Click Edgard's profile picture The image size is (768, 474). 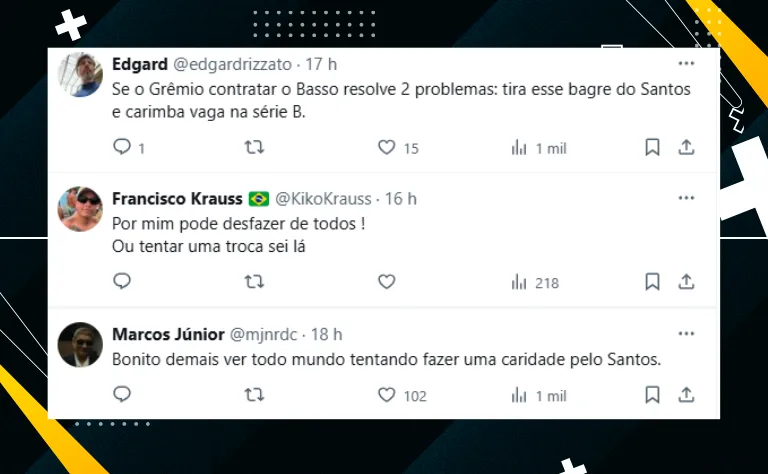(x=80, y=75)
